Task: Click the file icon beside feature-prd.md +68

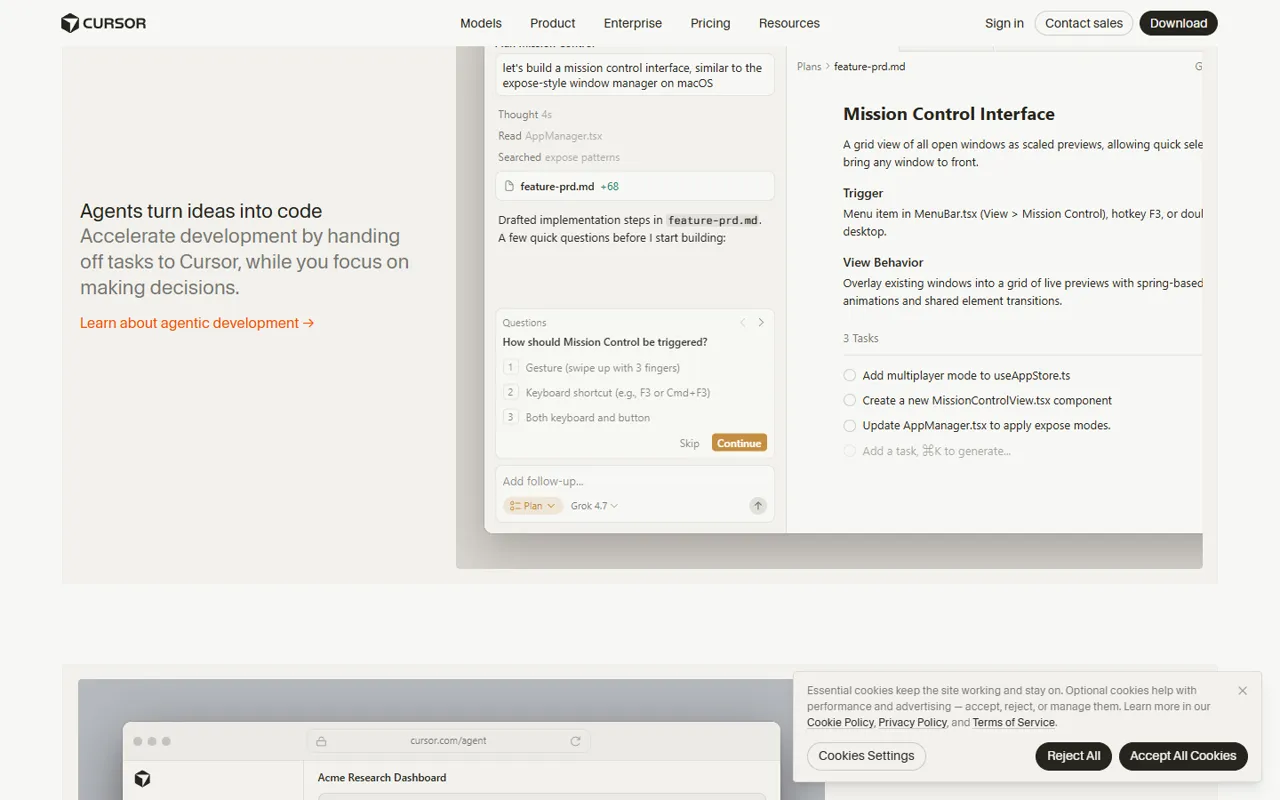Action: (509, 186)
